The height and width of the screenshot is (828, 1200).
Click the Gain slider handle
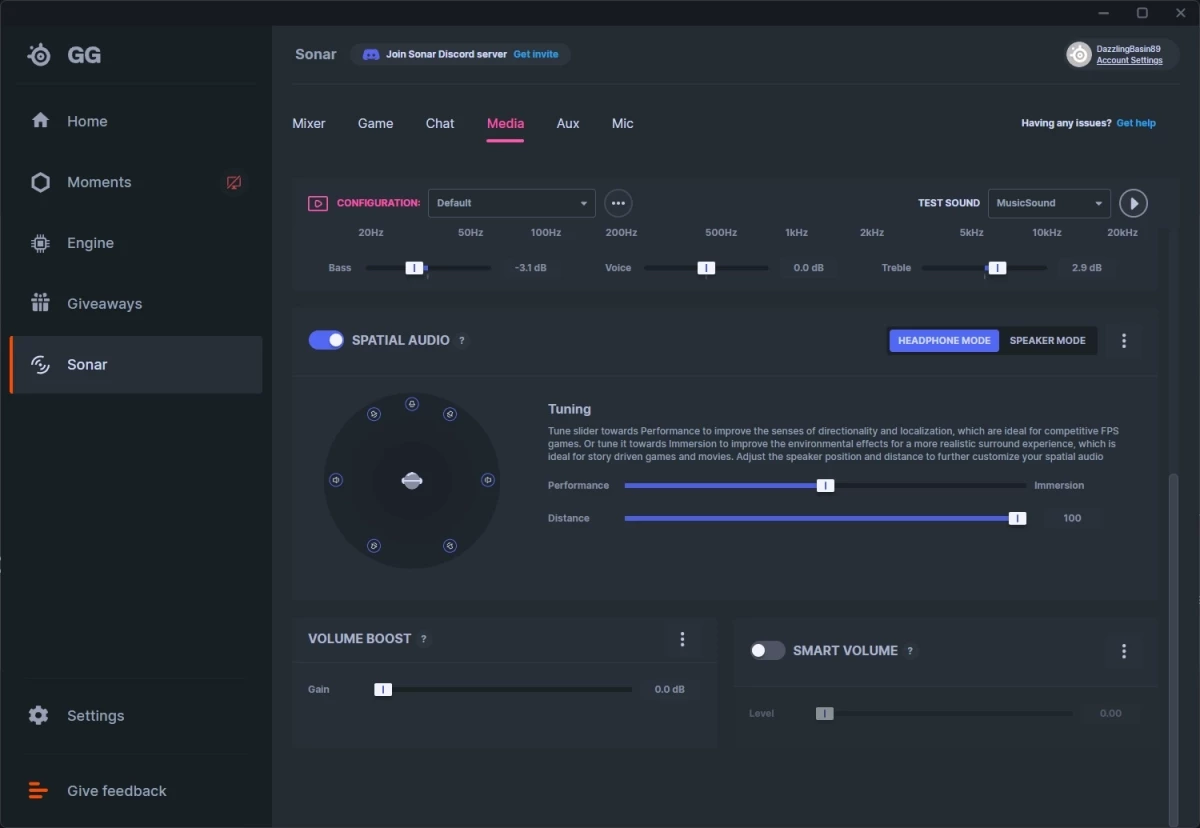click(383, 689)
